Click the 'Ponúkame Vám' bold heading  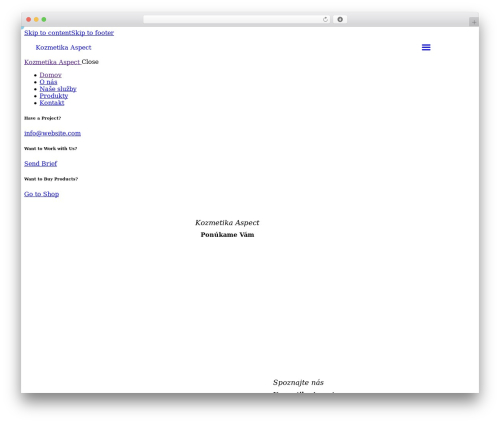point(227,235)
